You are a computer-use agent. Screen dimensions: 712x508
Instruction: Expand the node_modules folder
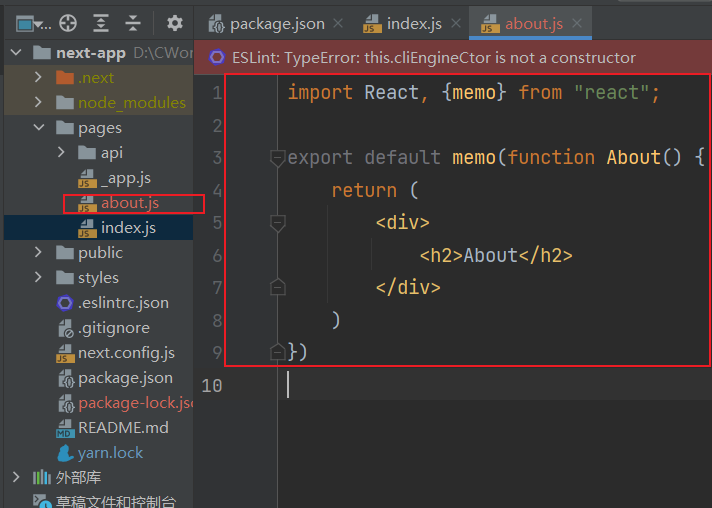(39, 103)
